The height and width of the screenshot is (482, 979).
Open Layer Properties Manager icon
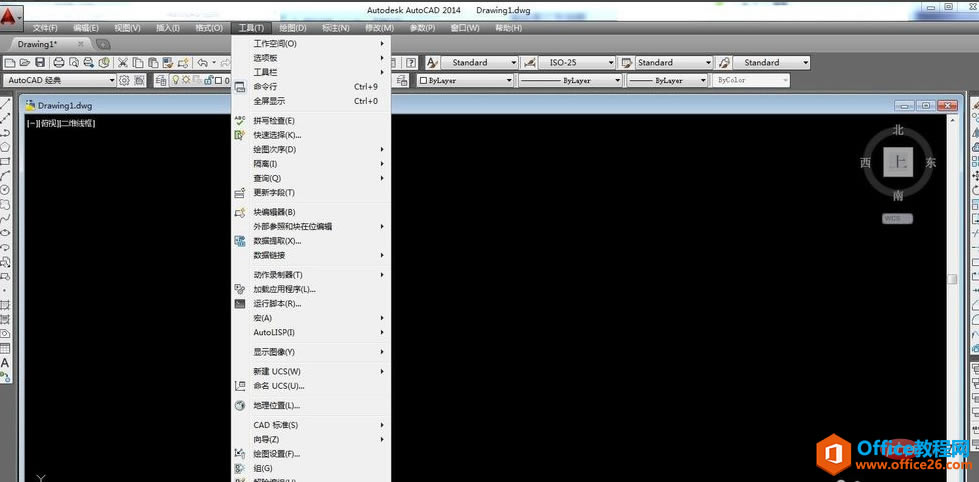point(161,80)
